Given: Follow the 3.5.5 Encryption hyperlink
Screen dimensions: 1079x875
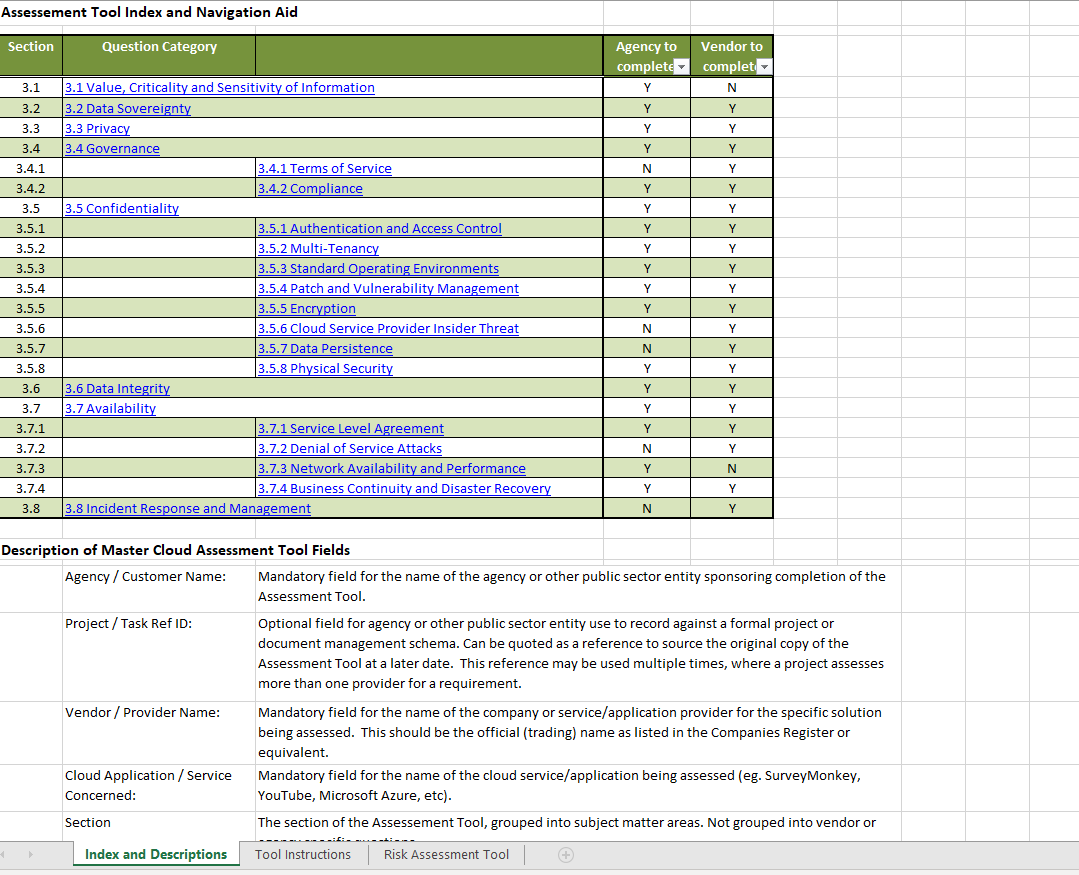Looking at the screenshot, I should point(306,308).
